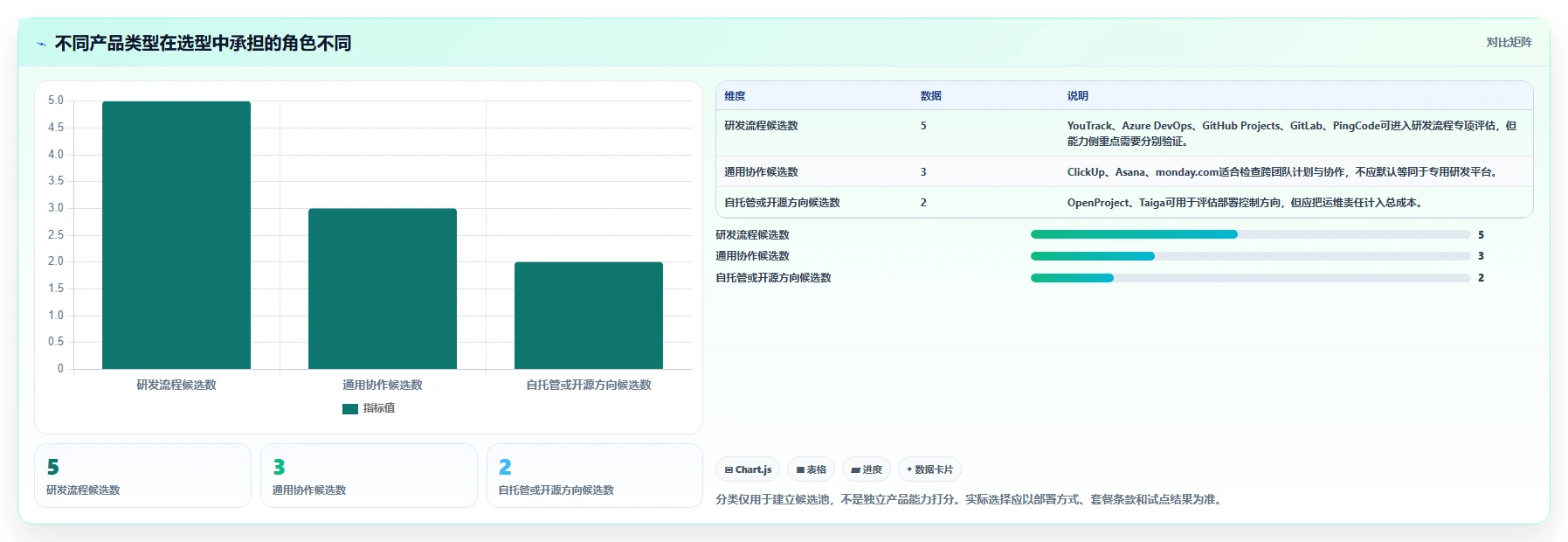This screenshot has height=542, width=1568.
Task: Click the footnote beginning 分类仅用于建立候选池
Action: (x=971, y=500)
